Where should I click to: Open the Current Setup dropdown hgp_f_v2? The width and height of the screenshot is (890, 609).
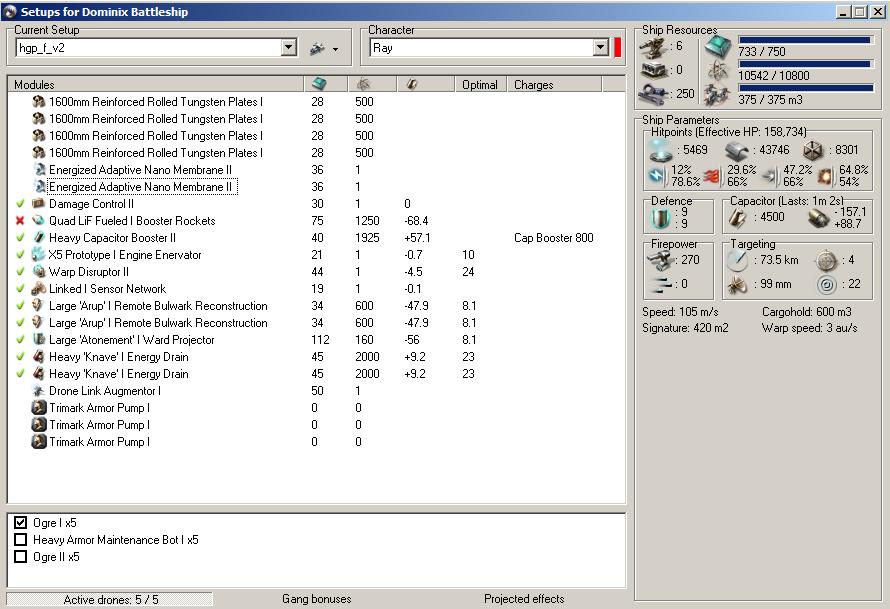click(x=289, y=48)
